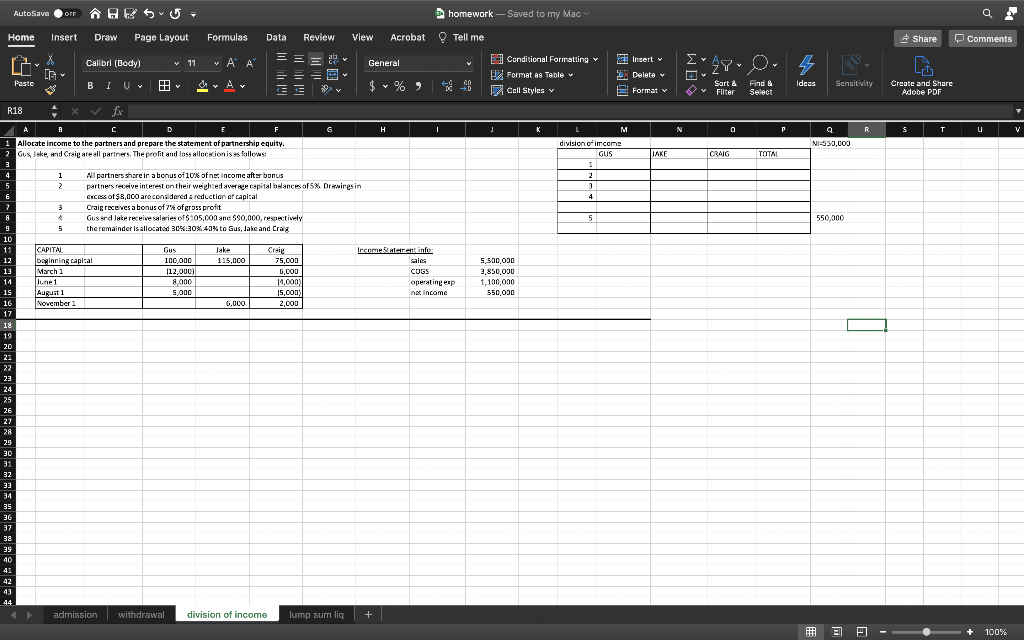Toggle Center horizontal text alignment
The width and height of the screenshot is (1024, 640).
tap(299, 75)
